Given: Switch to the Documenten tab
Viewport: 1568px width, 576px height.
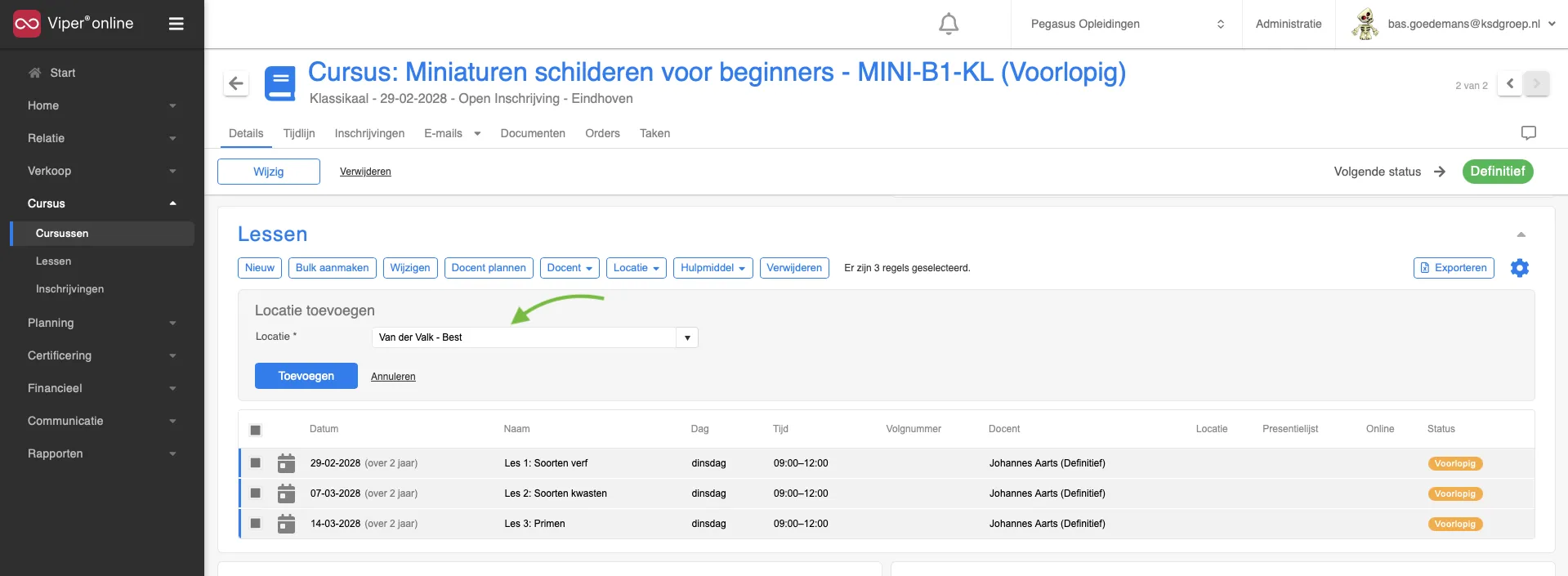Looking at the screenshot, I should 533,133.
